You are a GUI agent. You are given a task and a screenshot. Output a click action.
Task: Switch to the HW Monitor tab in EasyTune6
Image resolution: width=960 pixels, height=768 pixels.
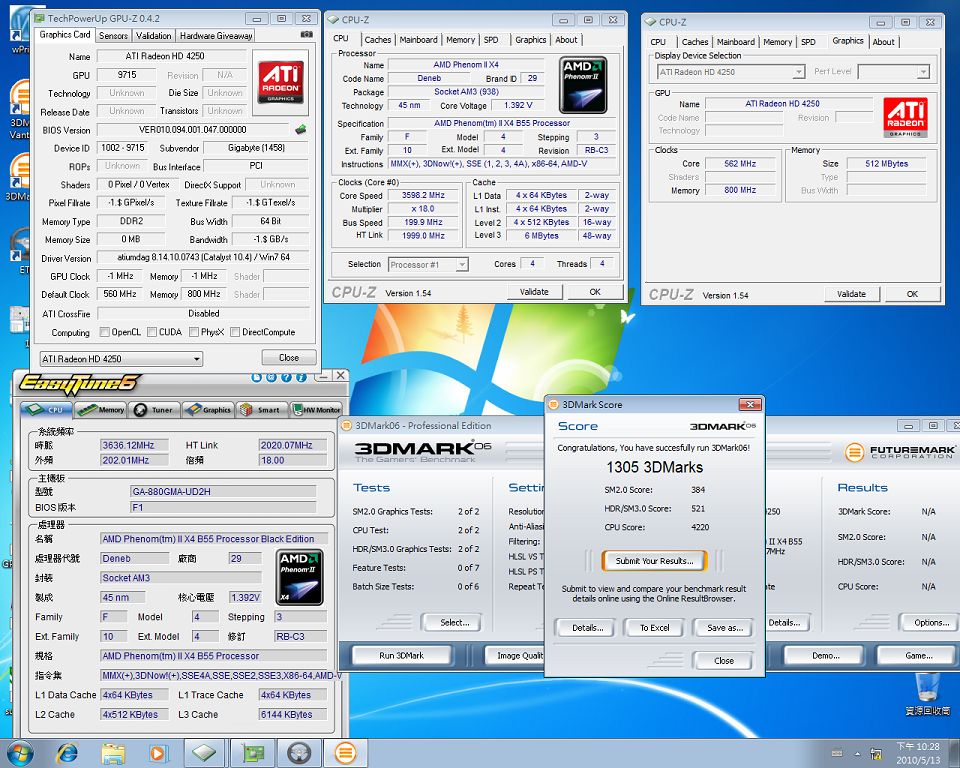[x=315, y=410]
